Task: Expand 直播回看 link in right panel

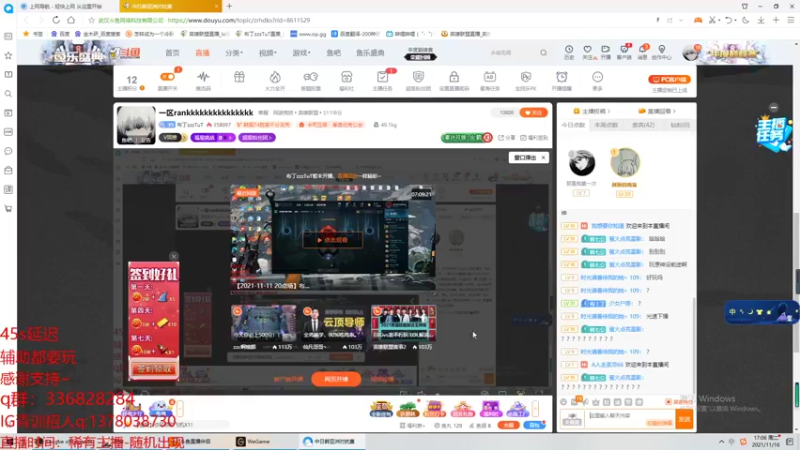Action: [657, 111]
